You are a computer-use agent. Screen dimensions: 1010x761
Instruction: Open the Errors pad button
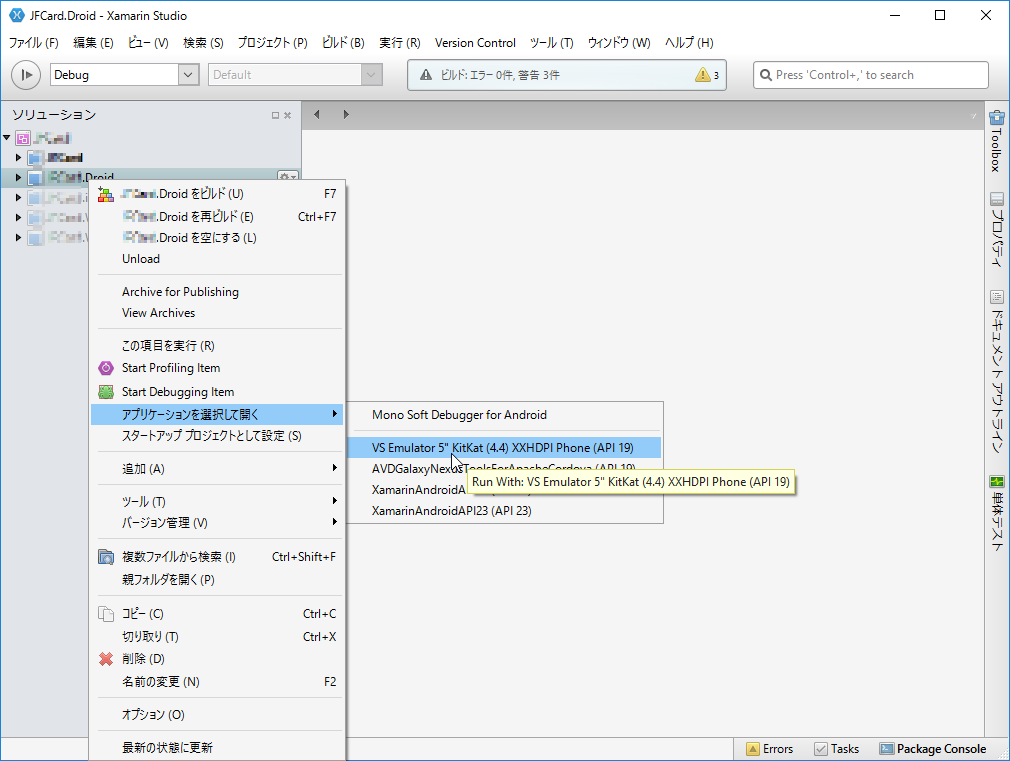pyautogui.click(x=770, y=749)
